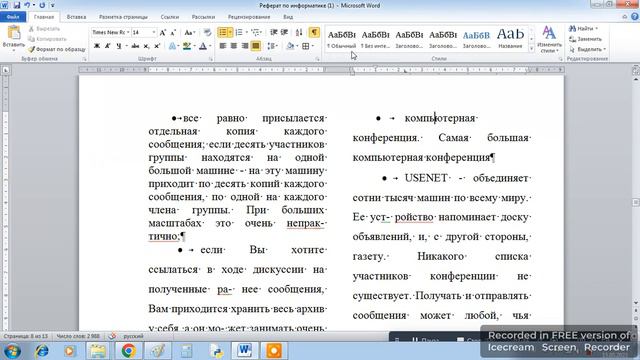Click the Undo icon in quick access toolbar

(27, 5)
